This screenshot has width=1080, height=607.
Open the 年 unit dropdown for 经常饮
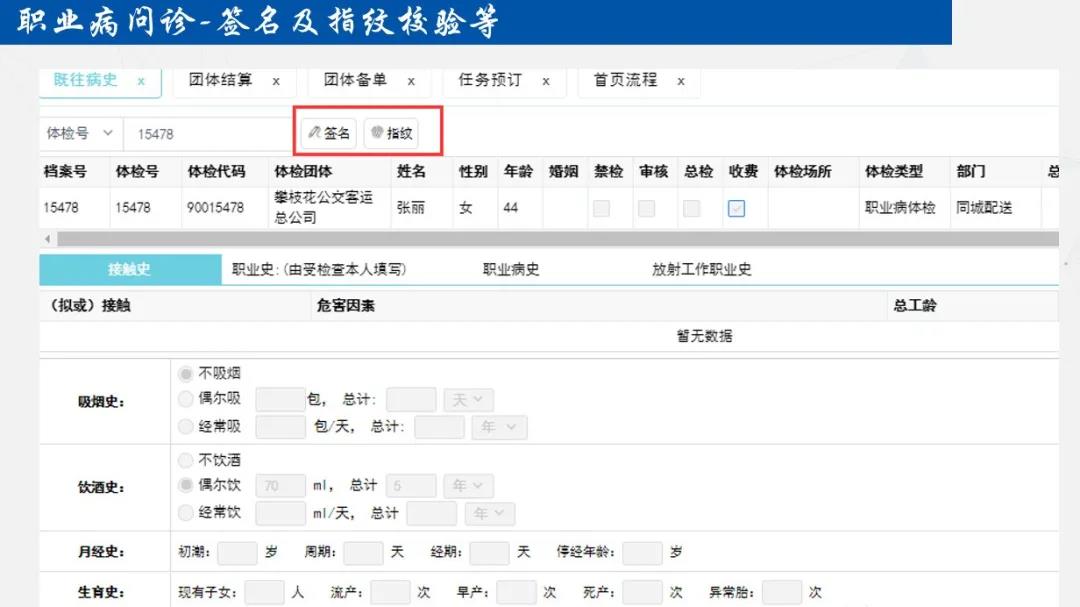pyautogui.click(x=490, y=513)
